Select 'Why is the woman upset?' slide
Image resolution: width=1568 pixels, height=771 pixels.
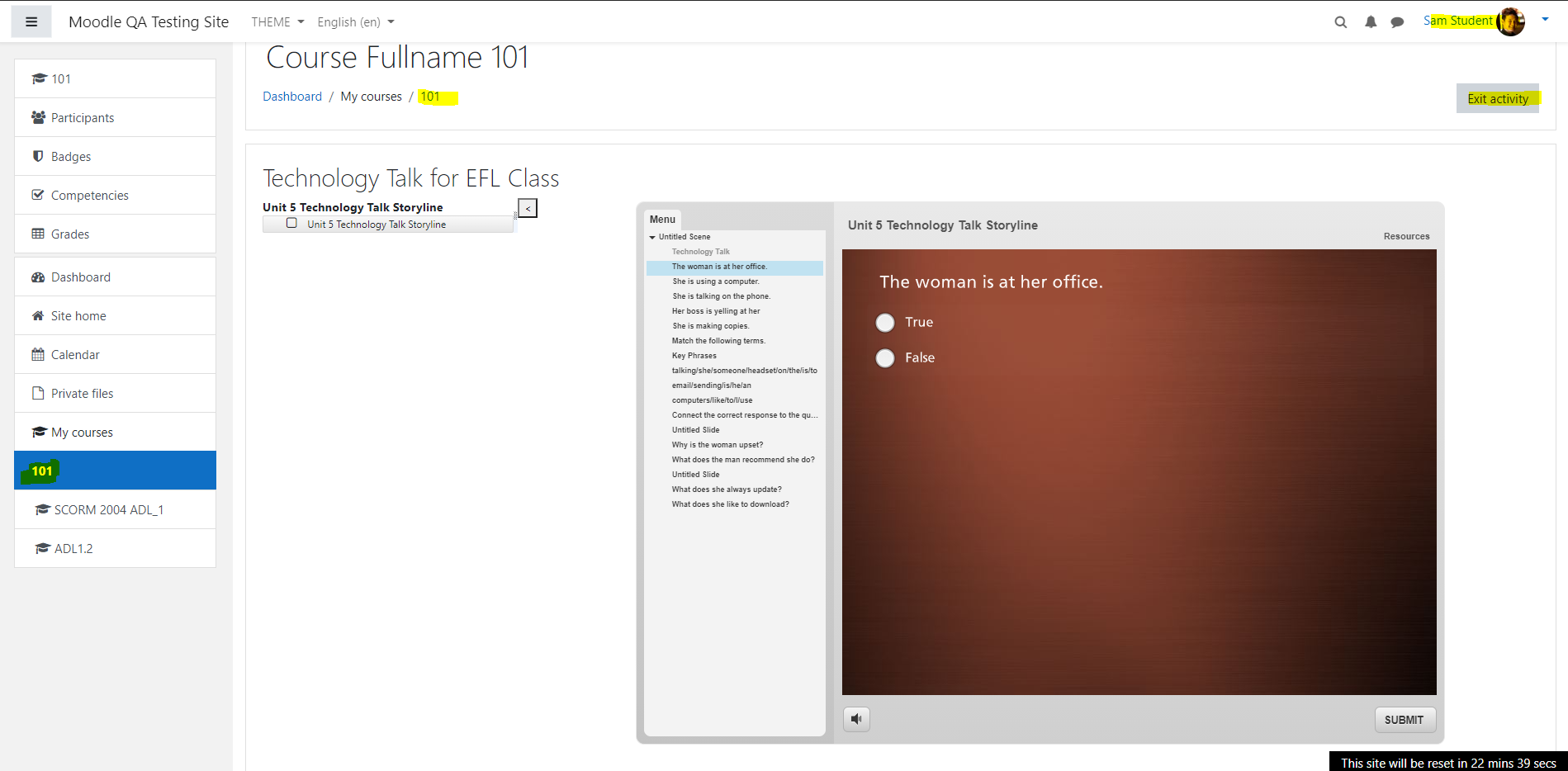718,445
